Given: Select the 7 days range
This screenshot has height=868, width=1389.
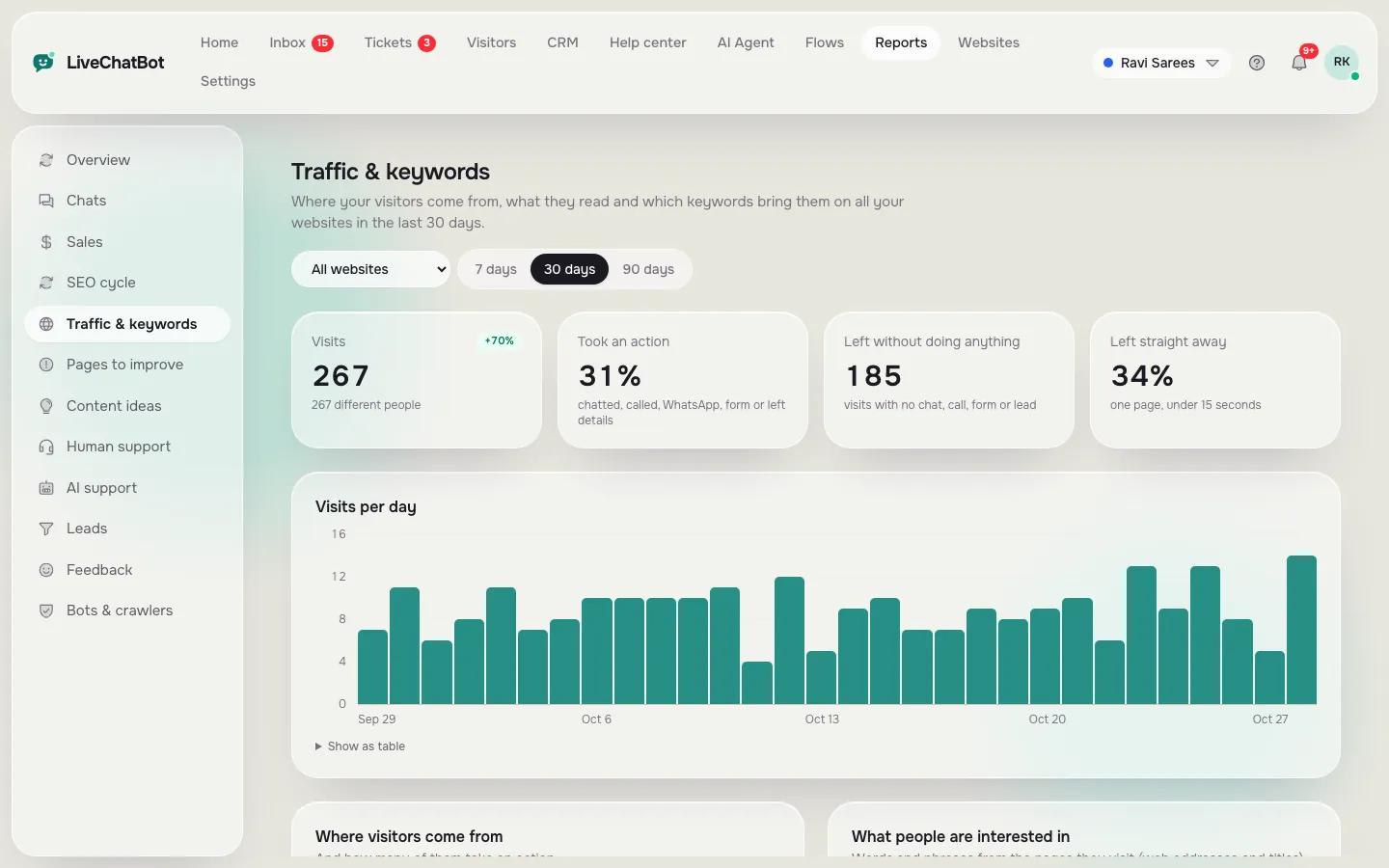Looking at the screenshot, I should [x=496, y=269].
